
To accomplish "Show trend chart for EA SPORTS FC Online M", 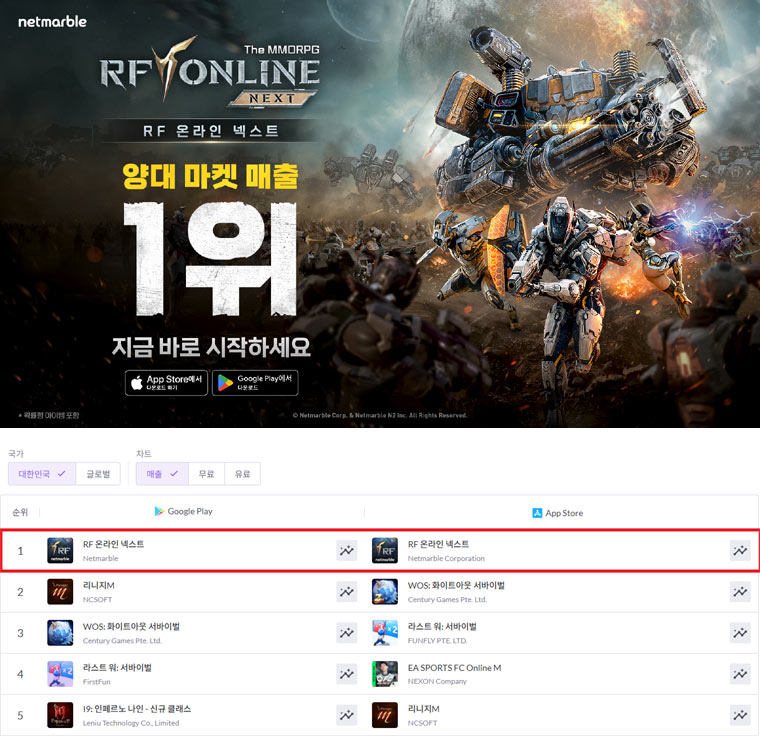I will (740, 674).
